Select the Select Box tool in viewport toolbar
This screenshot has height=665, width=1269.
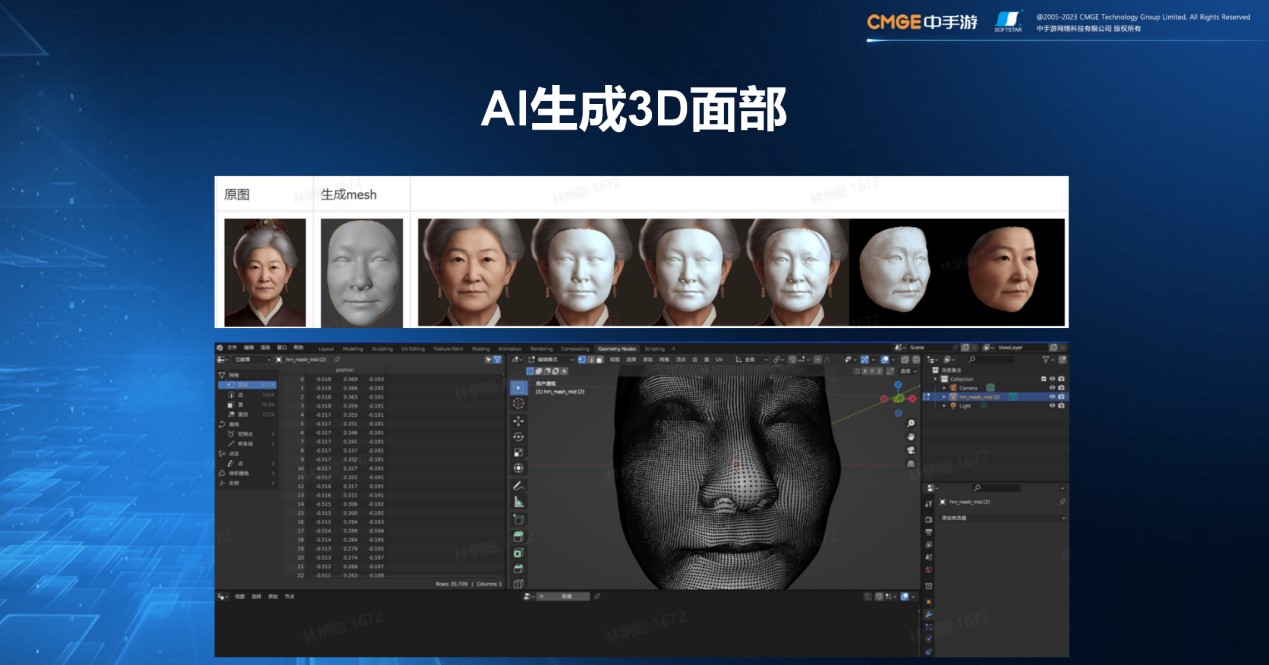[518, 387]
